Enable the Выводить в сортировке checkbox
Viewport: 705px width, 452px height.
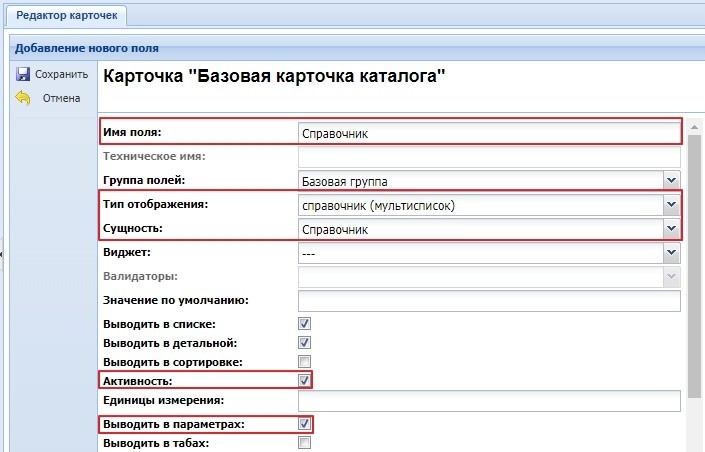[305, 362]
